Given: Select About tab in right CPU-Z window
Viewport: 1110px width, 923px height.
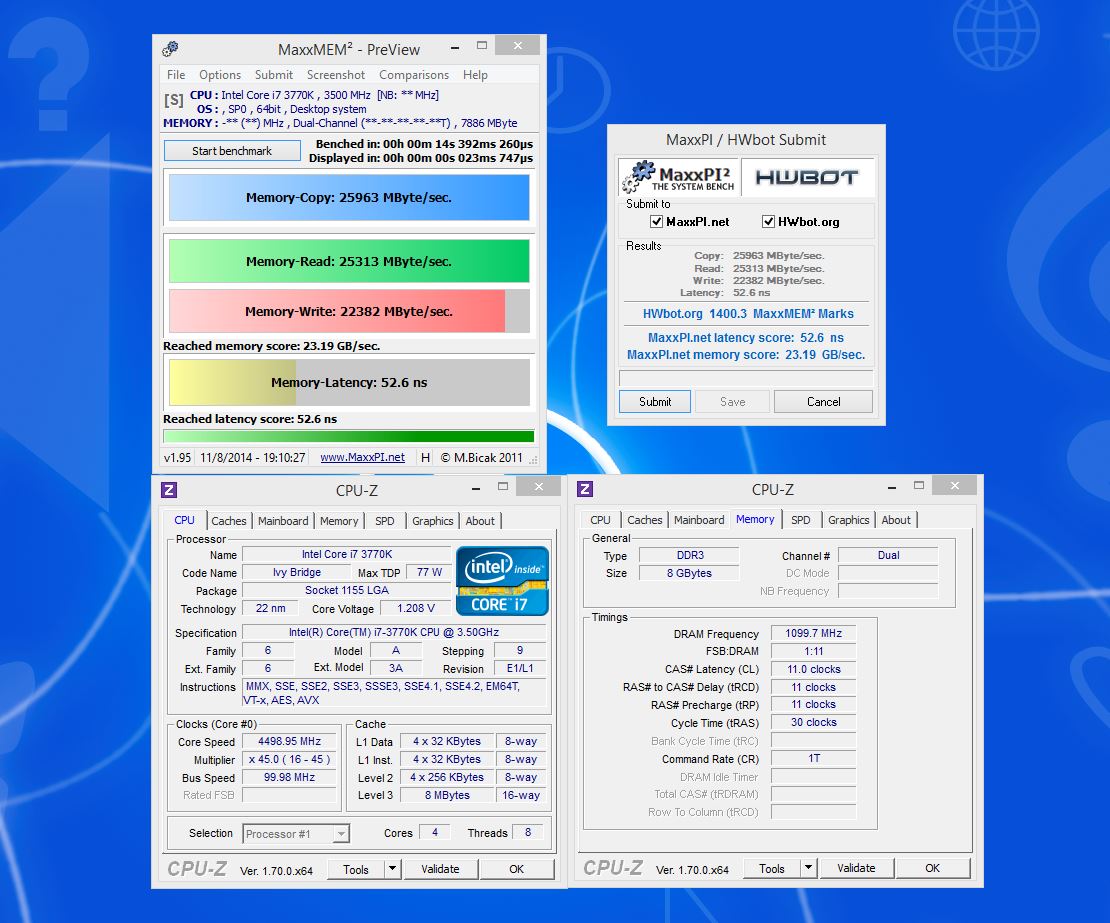Looking at the screenshot, I should coord(896,520).
